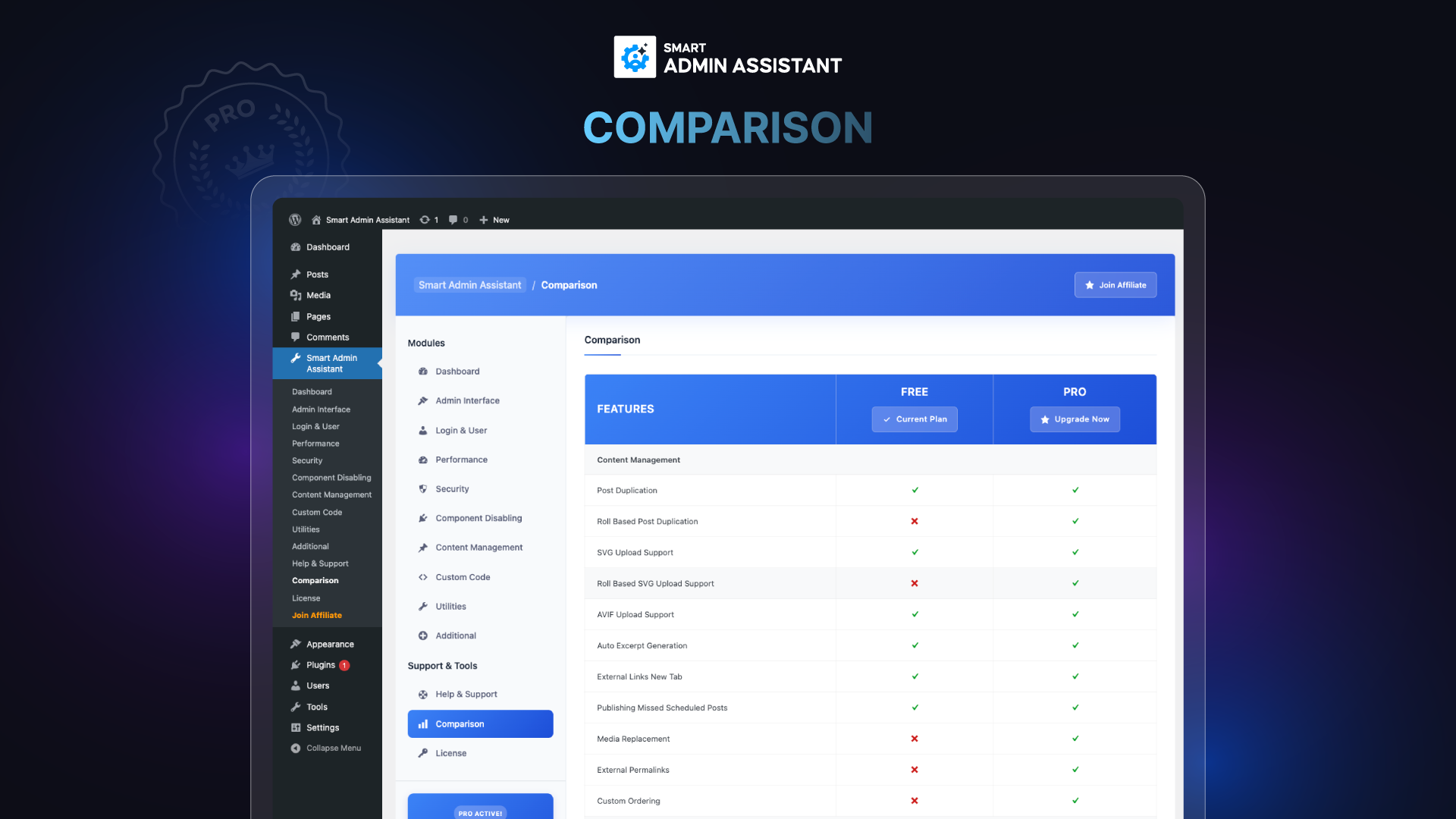Open Help & Support module
Screen dimensions: 1456x819
[x=466, y=695]
